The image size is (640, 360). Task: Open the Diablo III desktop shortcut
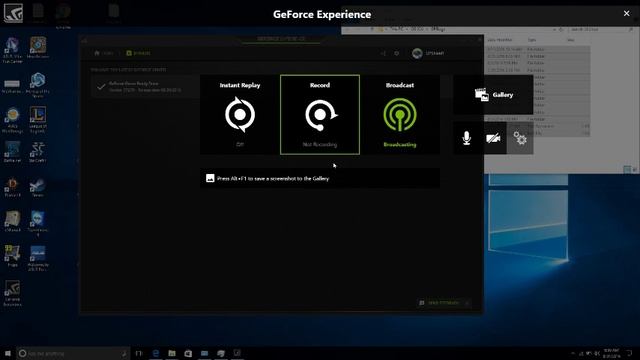coord(12,187)
